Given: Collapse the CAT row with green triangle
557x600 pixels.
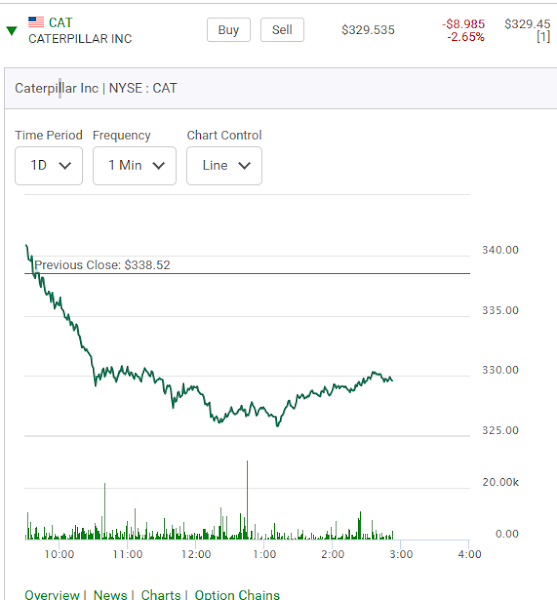Looking at the screenshot, I should pyautogui.click(x=12, y=31).
